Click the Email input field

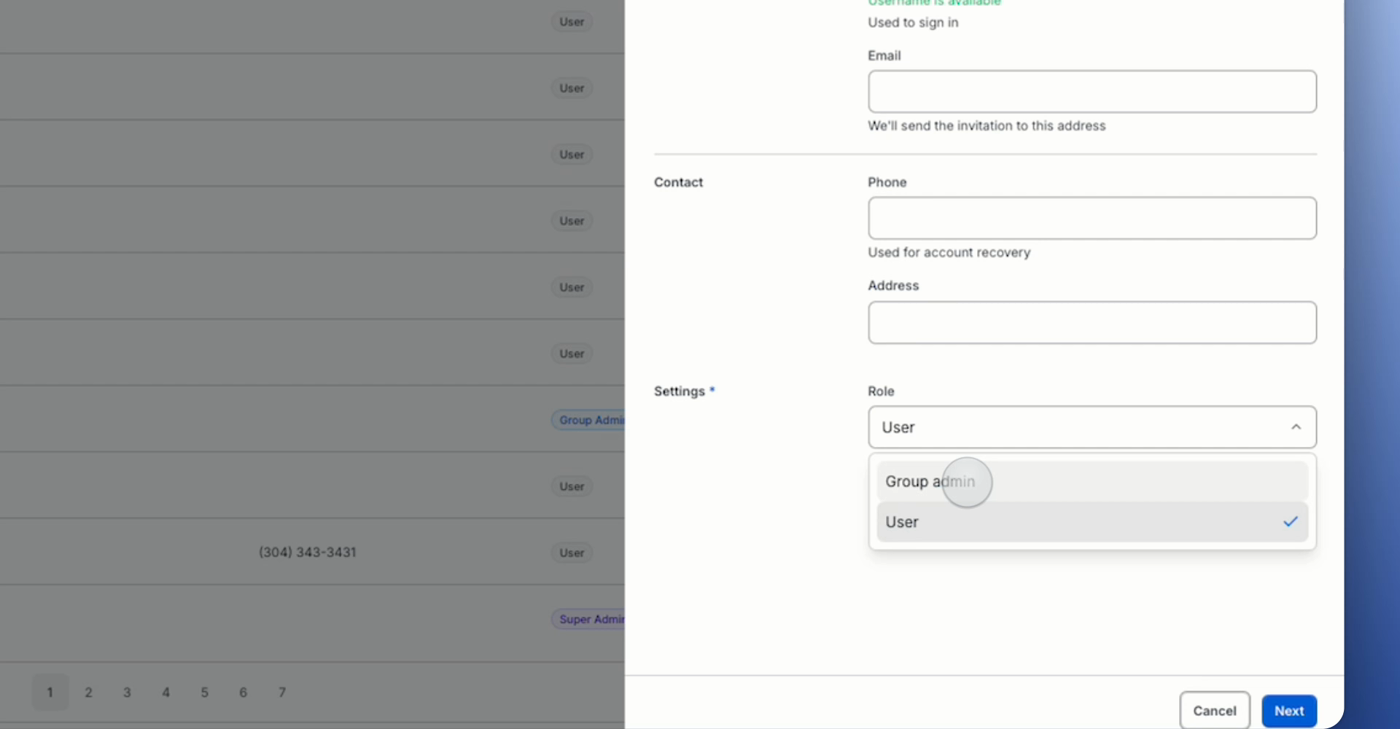click(x=1092, y=91)
